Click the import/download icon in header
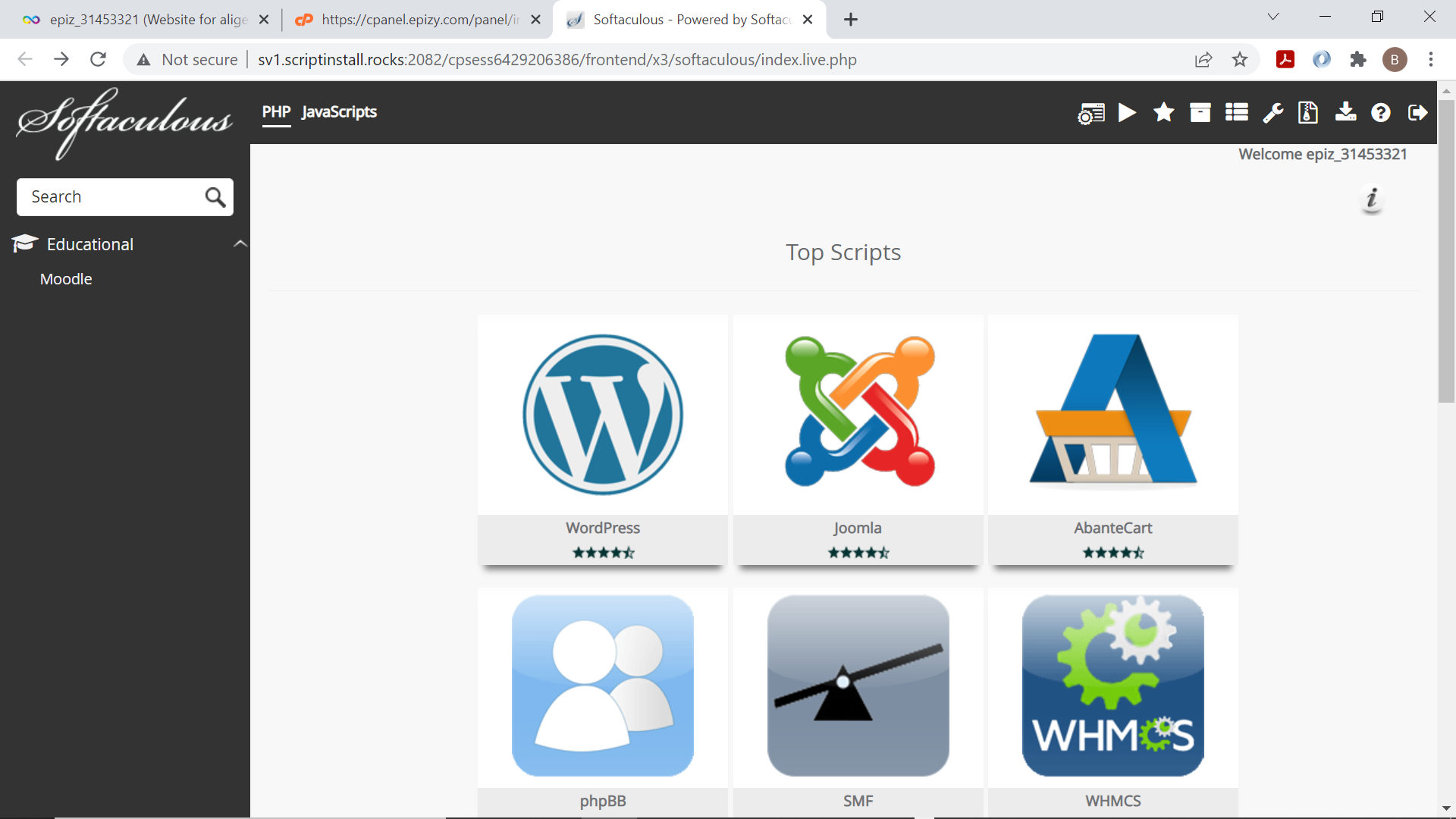This screenshot has height=819, width=1456. (1345, 113)
